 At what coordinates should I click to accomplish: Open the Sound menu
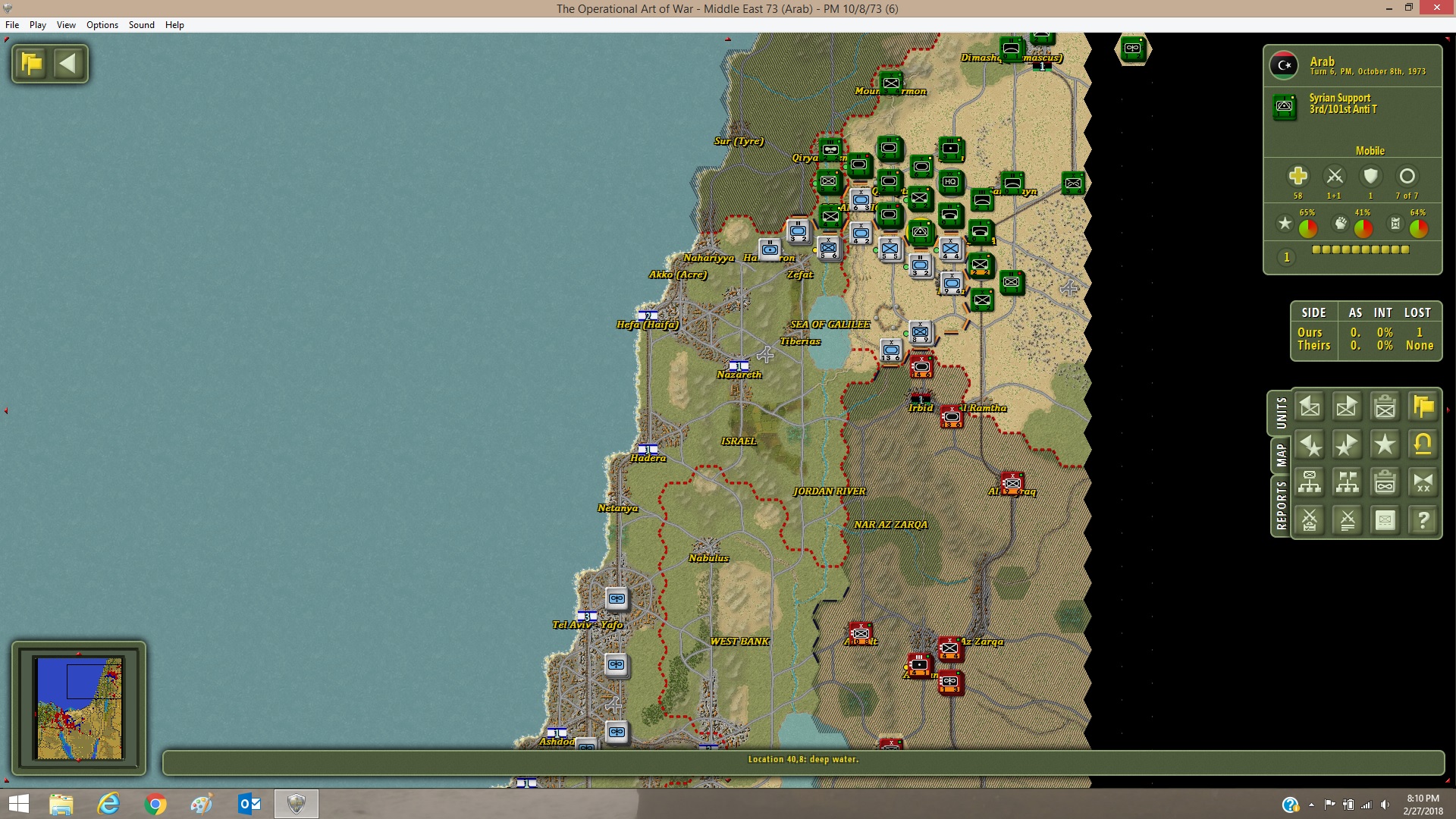click(x=142, y=24)
